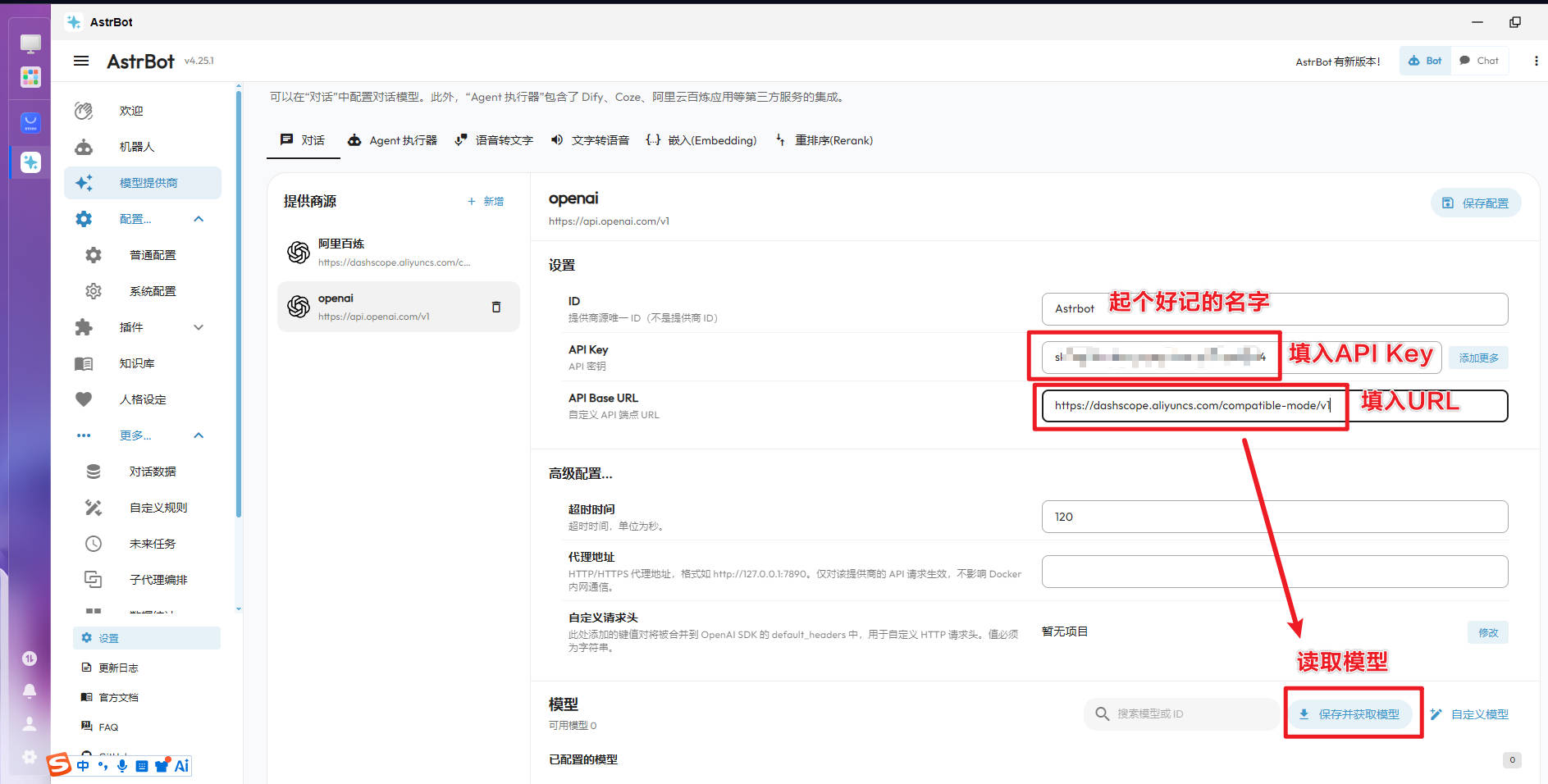Select 模型提供商 in the sidebar
The height and width of the screenshot is (784, 1548).
(x=143, y=183)
